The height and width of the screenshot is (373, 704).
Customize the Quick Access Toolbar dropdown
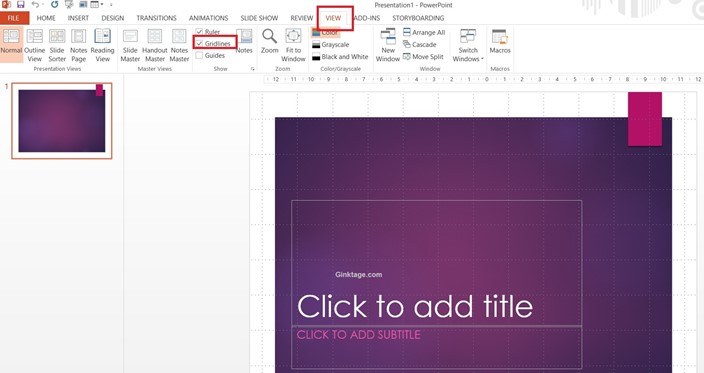(x=111, y=4)
